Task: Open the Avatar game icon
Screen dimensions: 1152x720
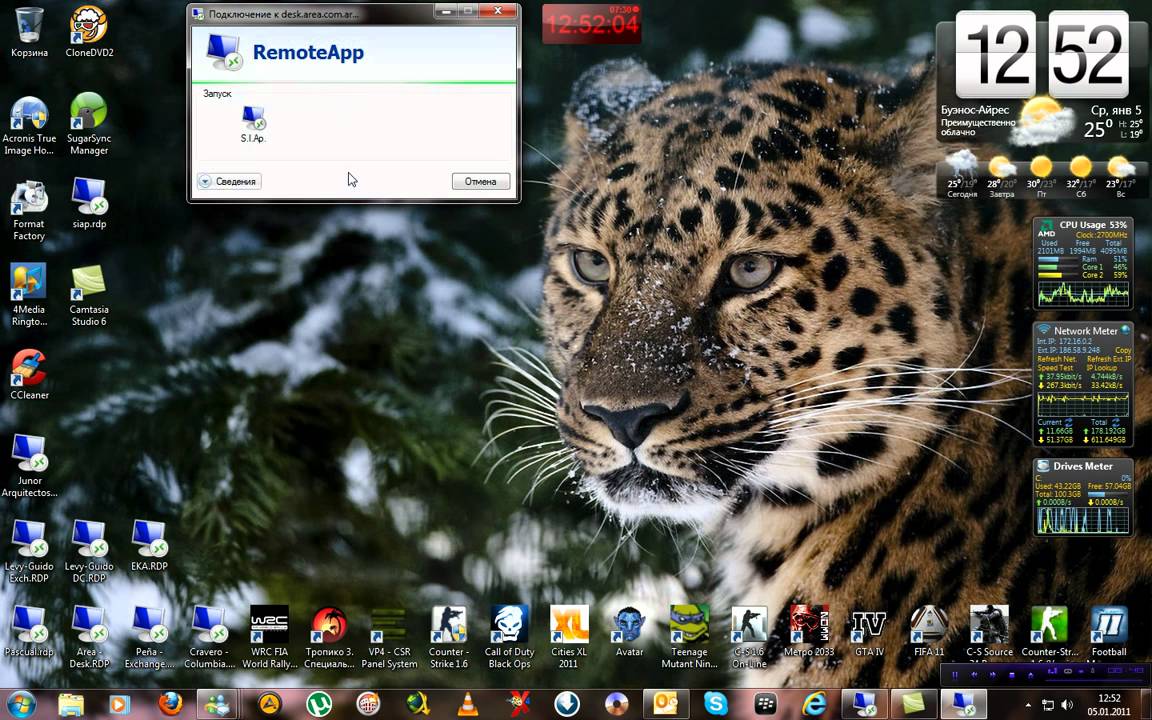Action: click(x=630, y=630)
